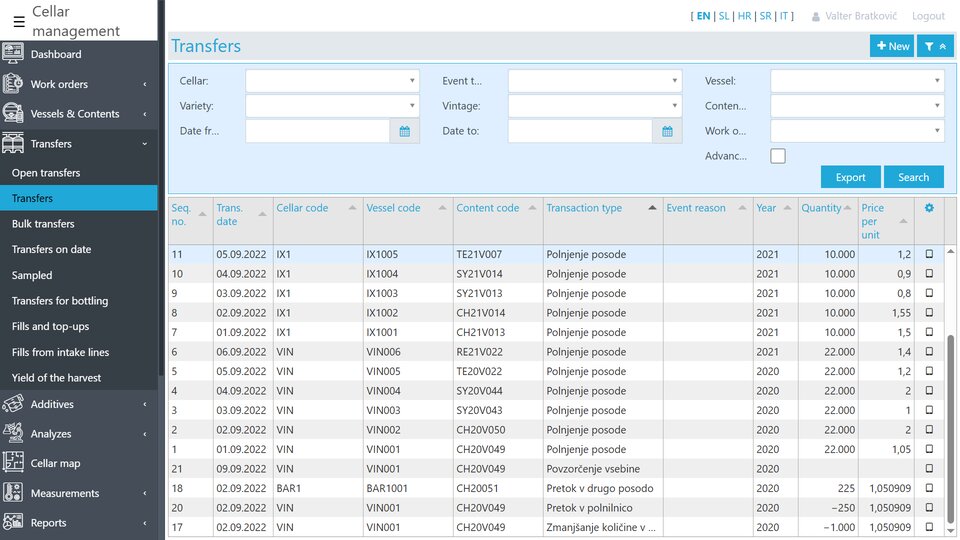Check the row checkbox for IX1005
This screenshot has width=960, height=540.
click(929, 254)
